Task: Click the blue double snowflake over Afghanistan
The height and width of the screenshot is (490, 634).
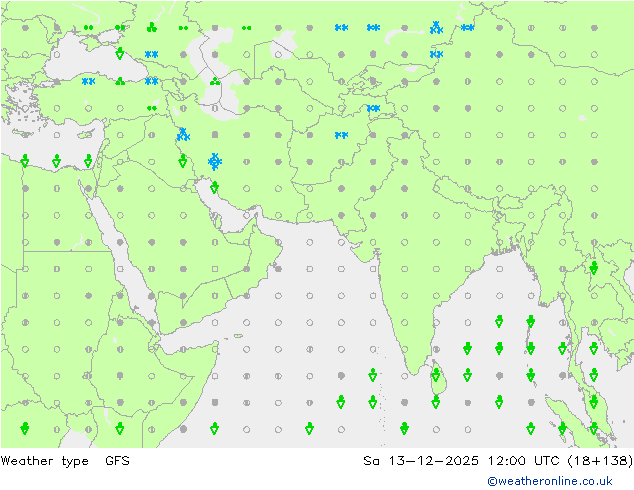Action: (341, 135)
